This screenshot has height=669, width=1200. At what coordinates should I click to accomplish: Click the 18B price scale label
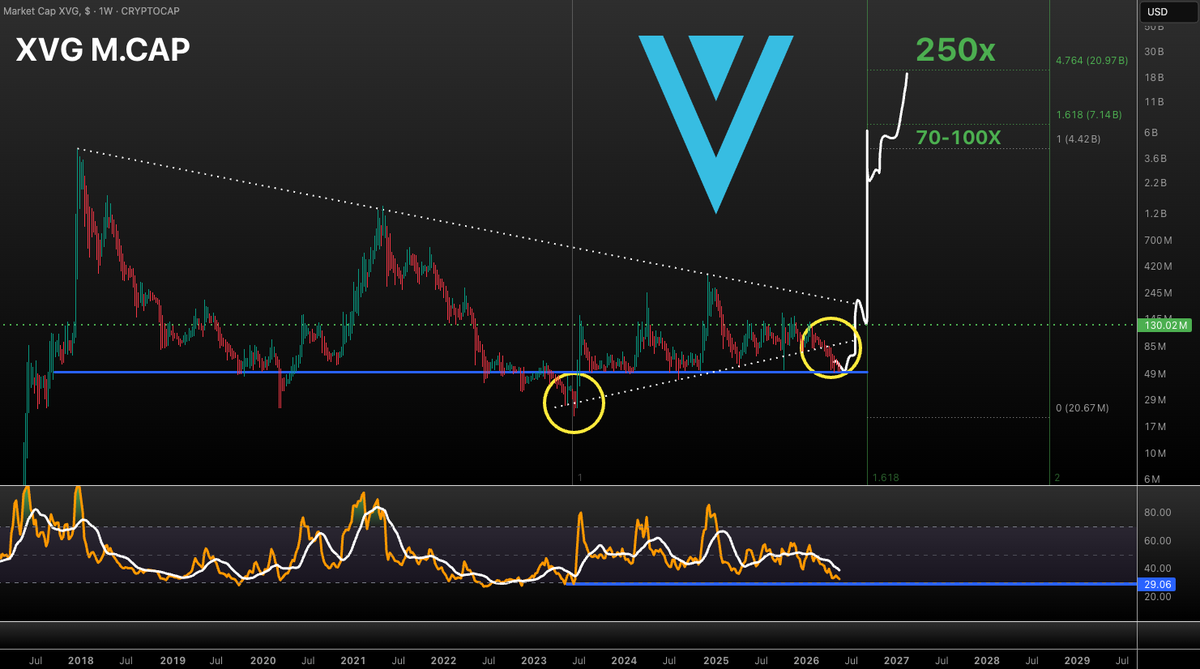1155,77
